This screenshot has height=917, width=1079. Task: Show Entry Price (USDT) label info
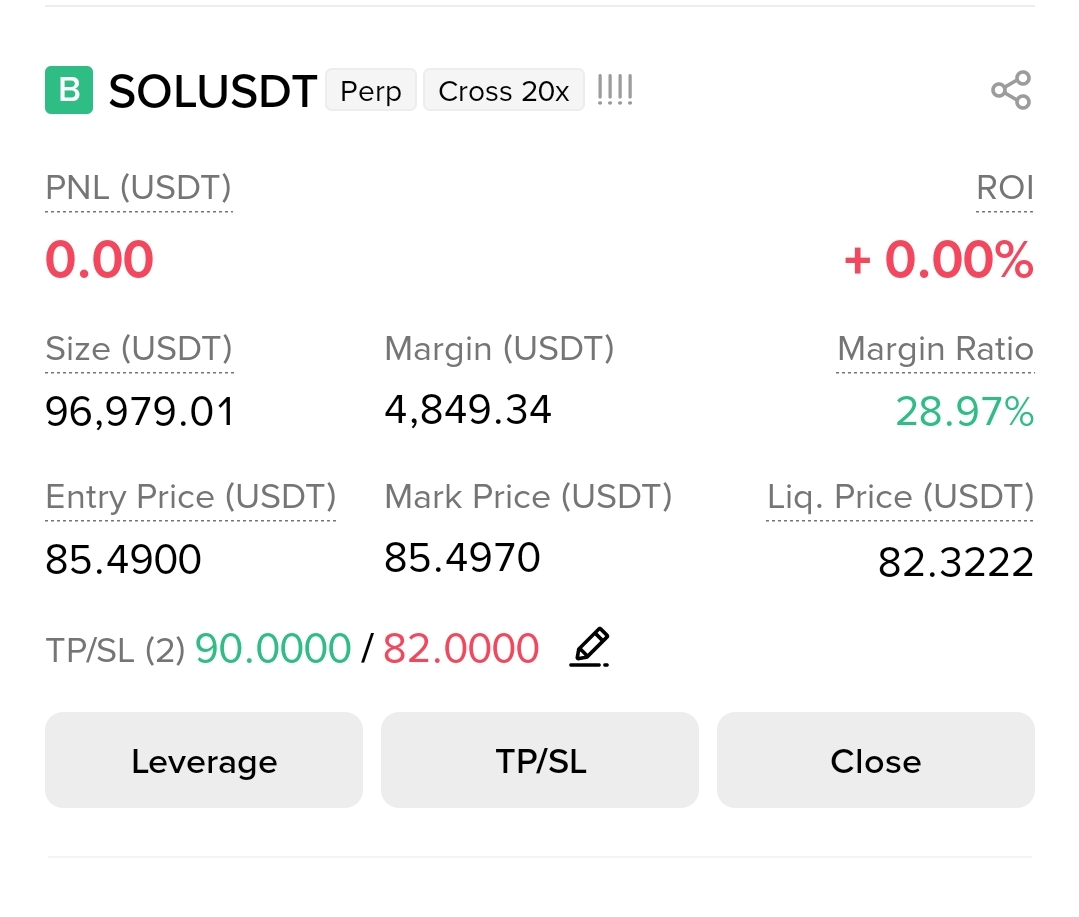(x=191, y=497)
